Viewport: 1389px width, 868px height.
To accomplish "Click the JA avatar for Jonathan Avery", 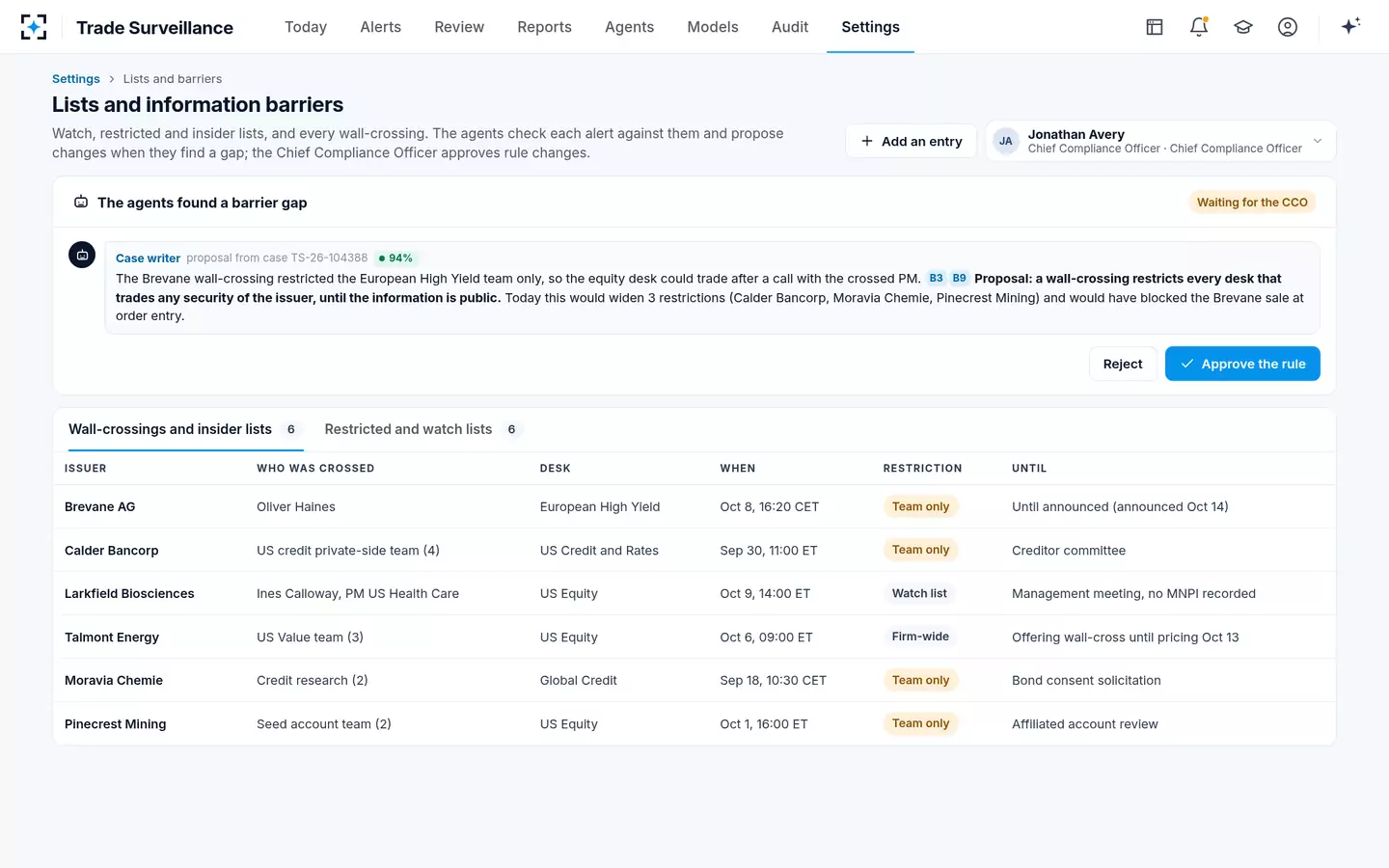I will coord(1006,141).
